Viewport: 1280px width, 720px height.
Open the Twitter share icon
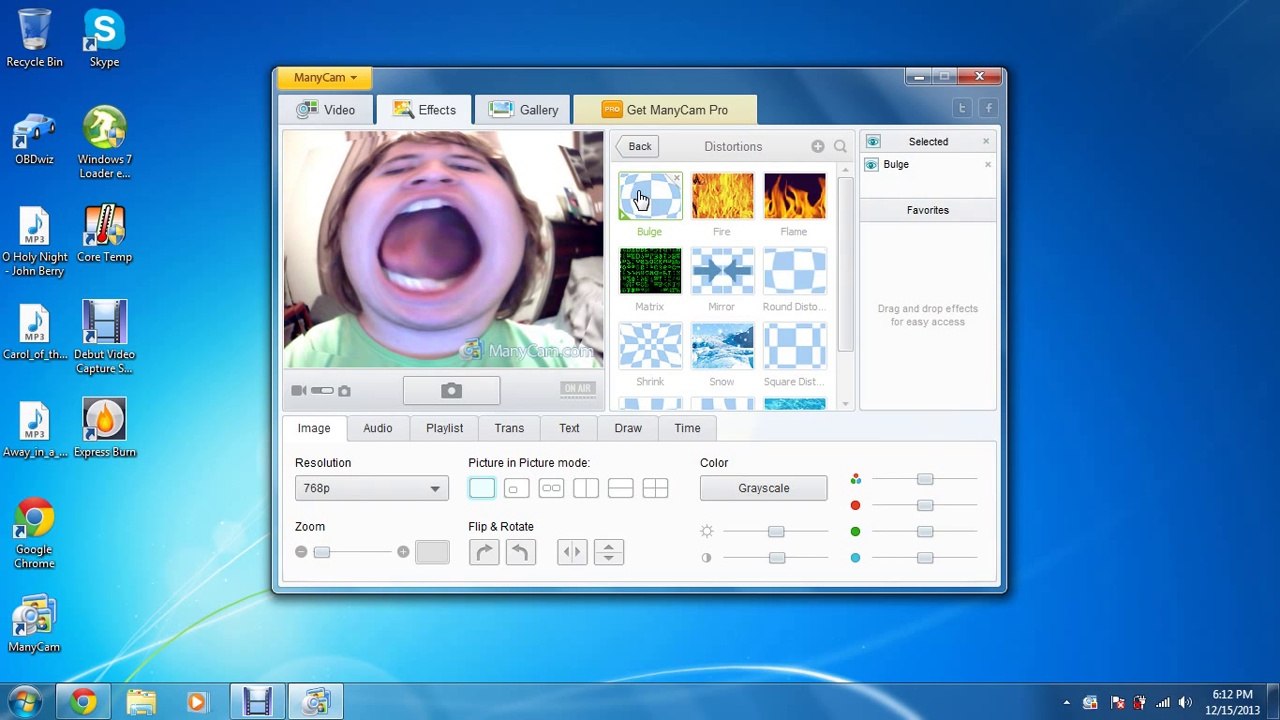962,108
